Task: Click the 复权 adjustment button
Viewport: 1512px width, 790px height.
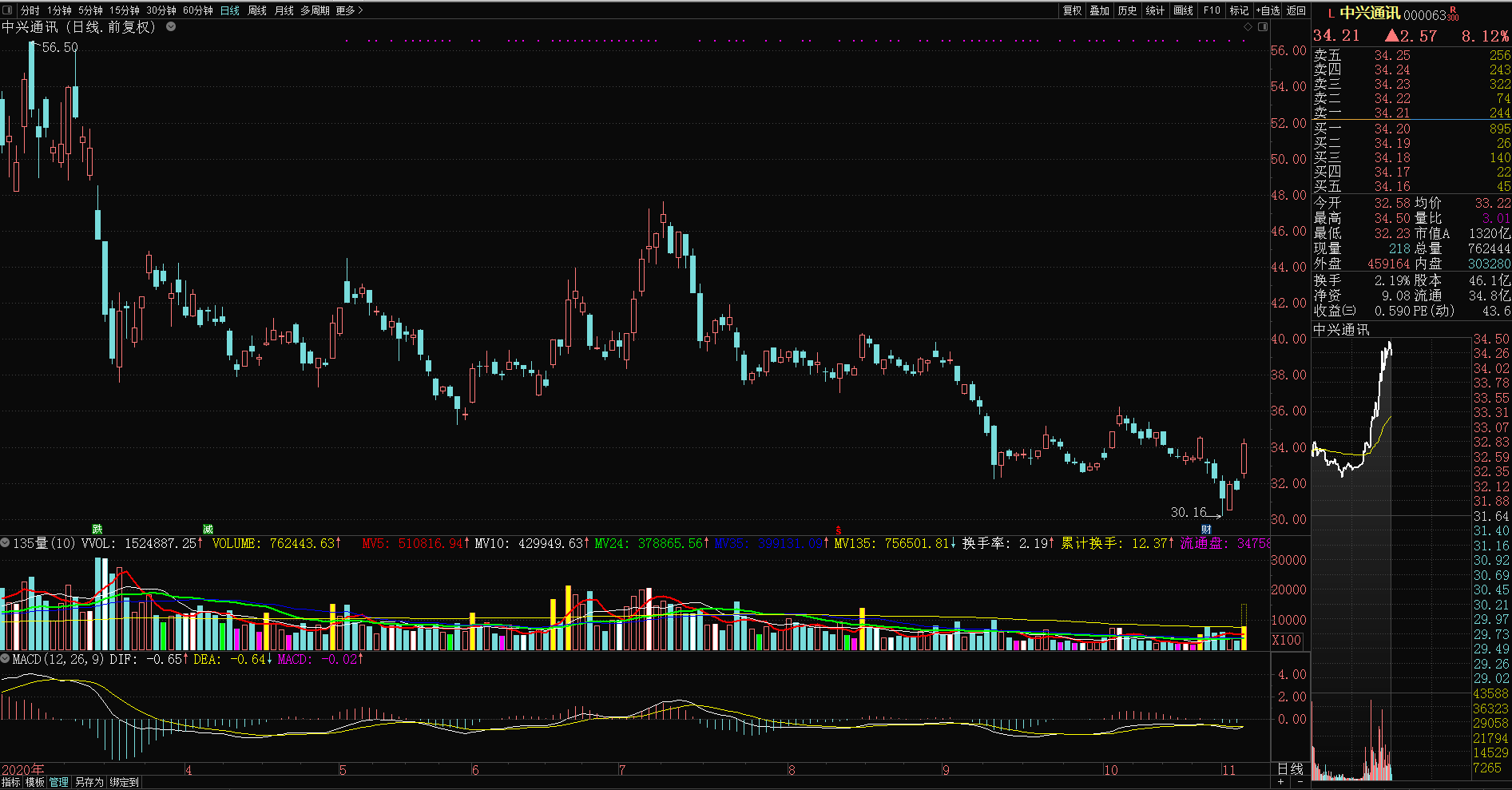Action: coord(1072,10)
